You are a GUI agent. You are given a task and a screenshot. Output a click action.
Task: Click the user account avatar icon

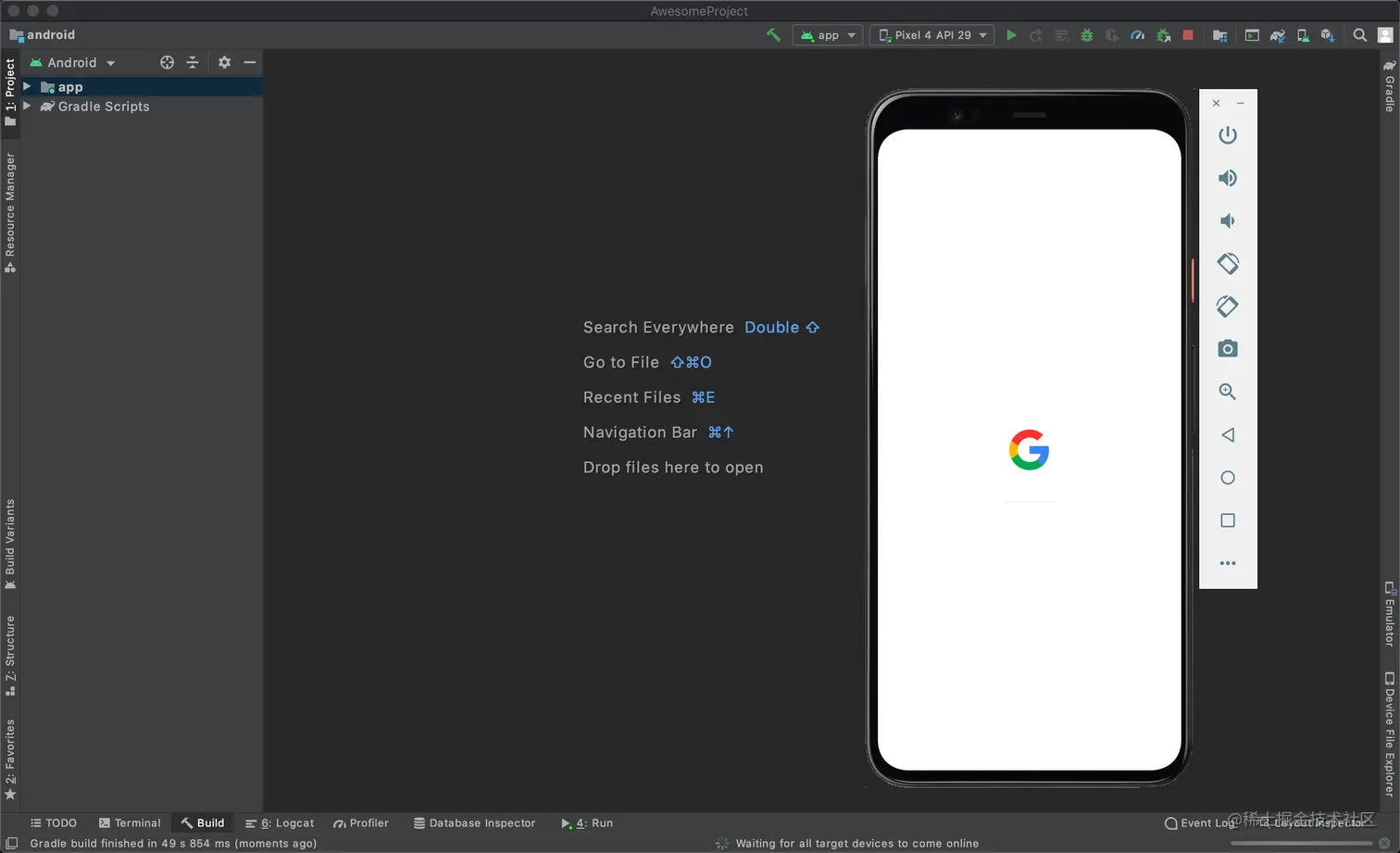[x=1385, y=35]
